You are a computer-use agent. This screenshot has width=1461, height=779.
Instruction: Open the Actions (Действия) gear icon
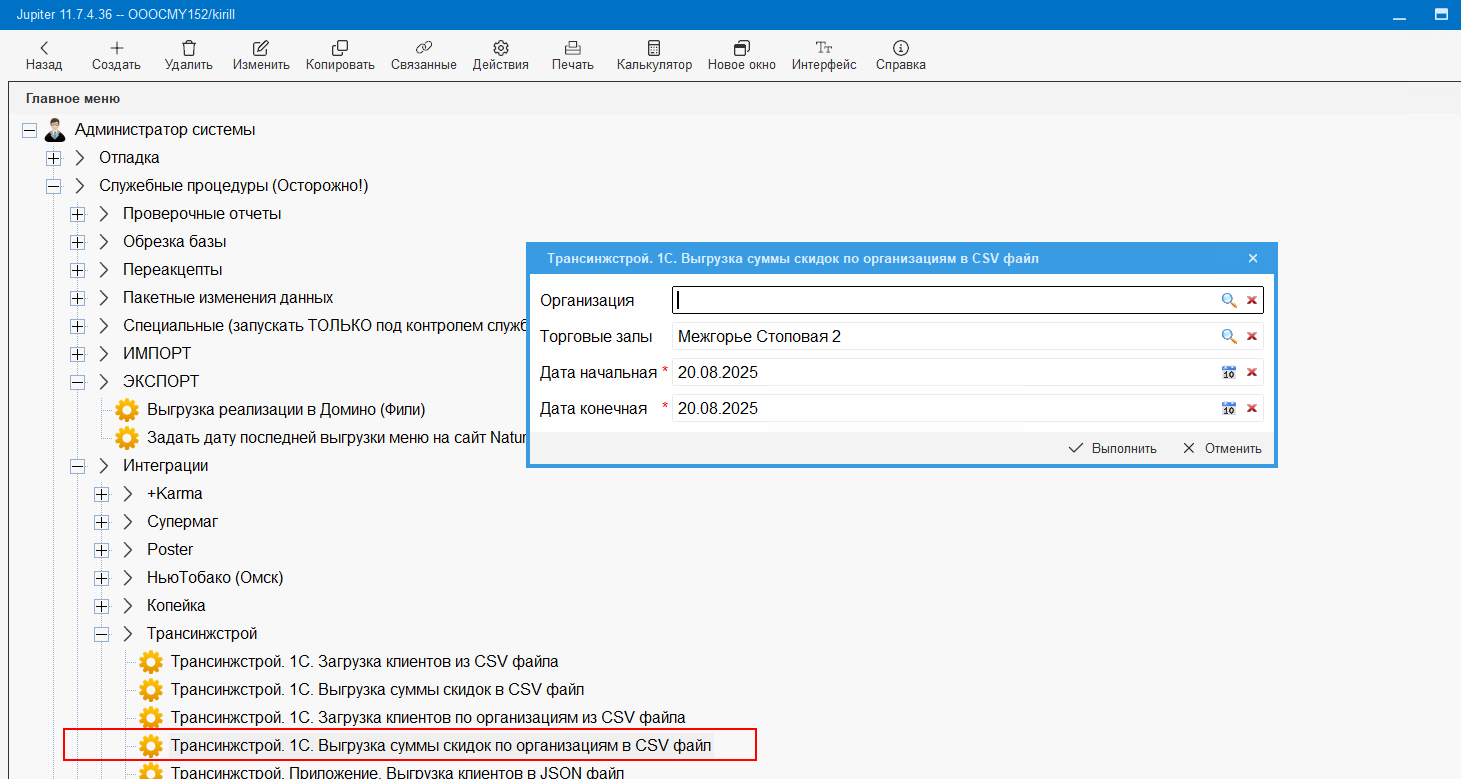click(500, 48)
